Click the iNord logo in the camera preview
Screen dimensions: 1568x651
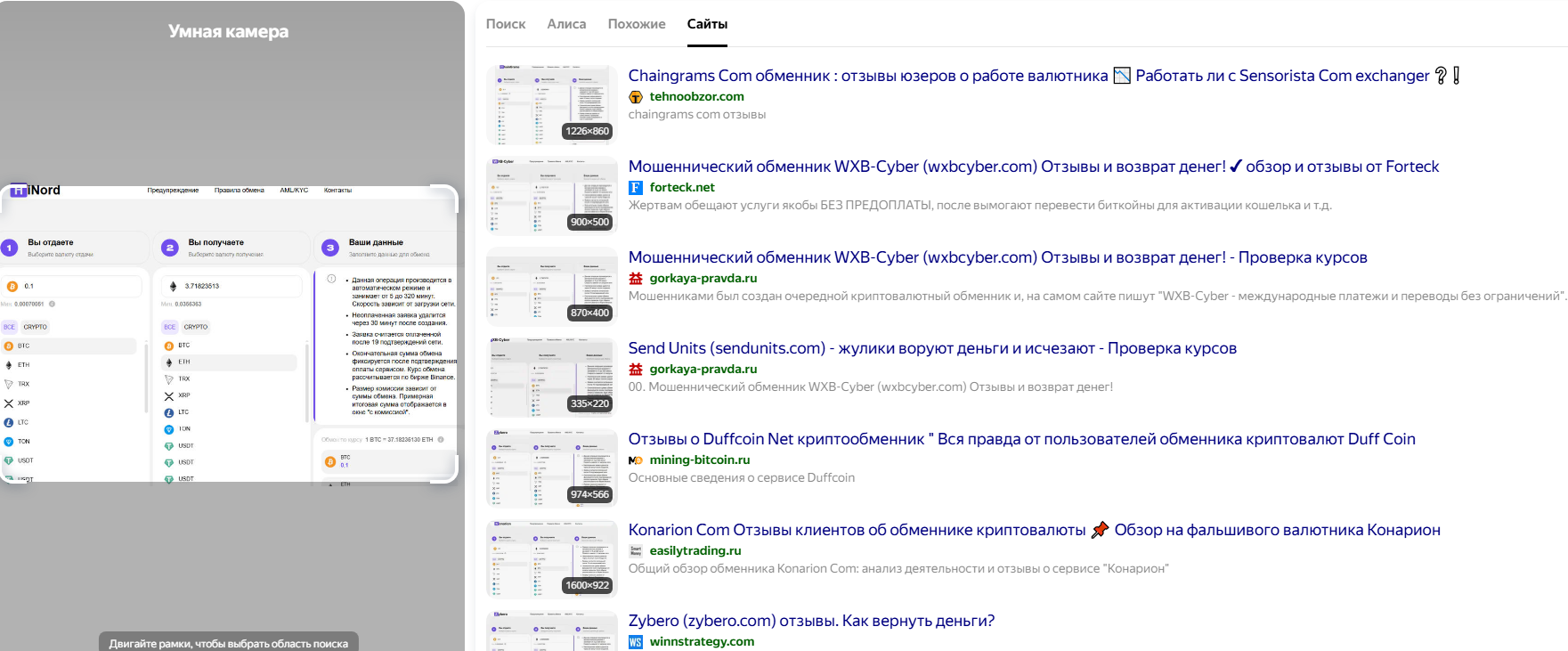tap(36, 190)
